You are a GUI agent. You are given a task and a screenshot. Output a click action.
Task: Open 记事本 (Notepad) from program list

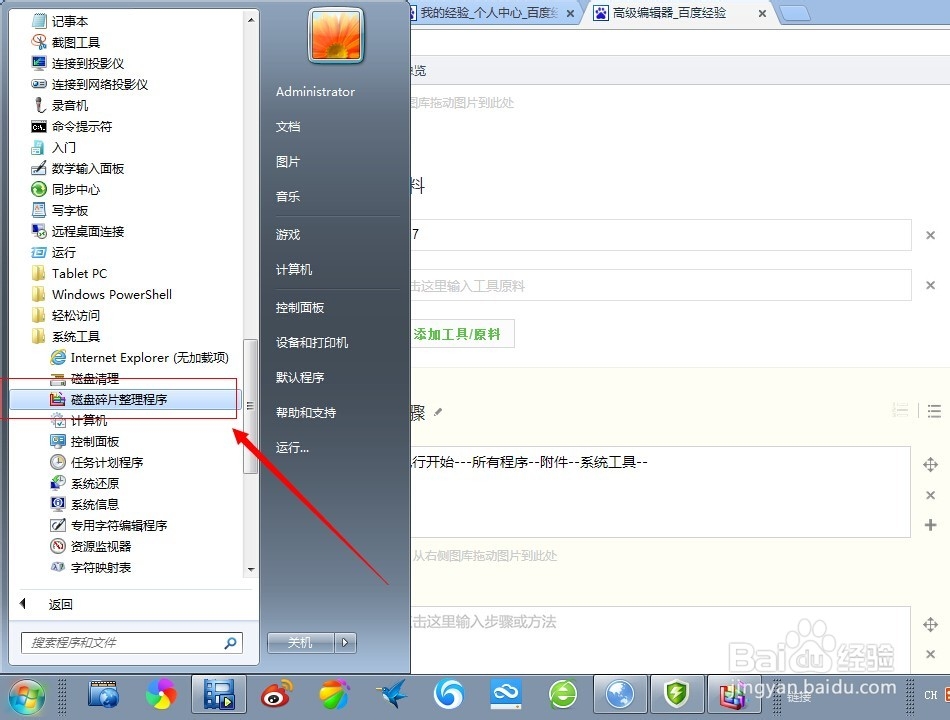tap(59, 21)
